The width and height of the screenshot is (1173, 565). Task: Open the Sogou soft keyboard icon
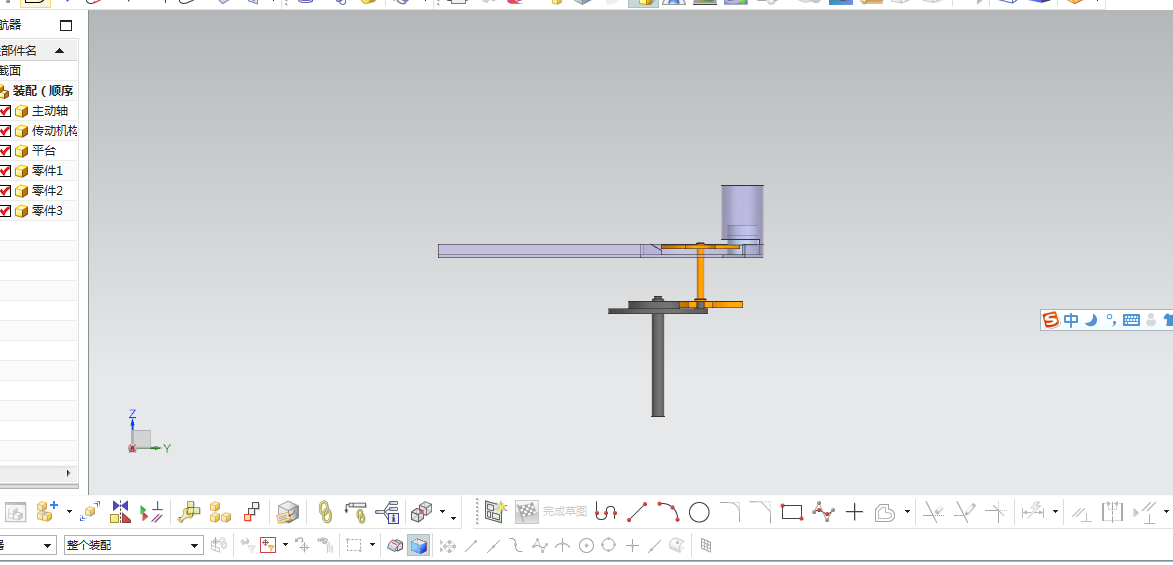coord(1131,320)
